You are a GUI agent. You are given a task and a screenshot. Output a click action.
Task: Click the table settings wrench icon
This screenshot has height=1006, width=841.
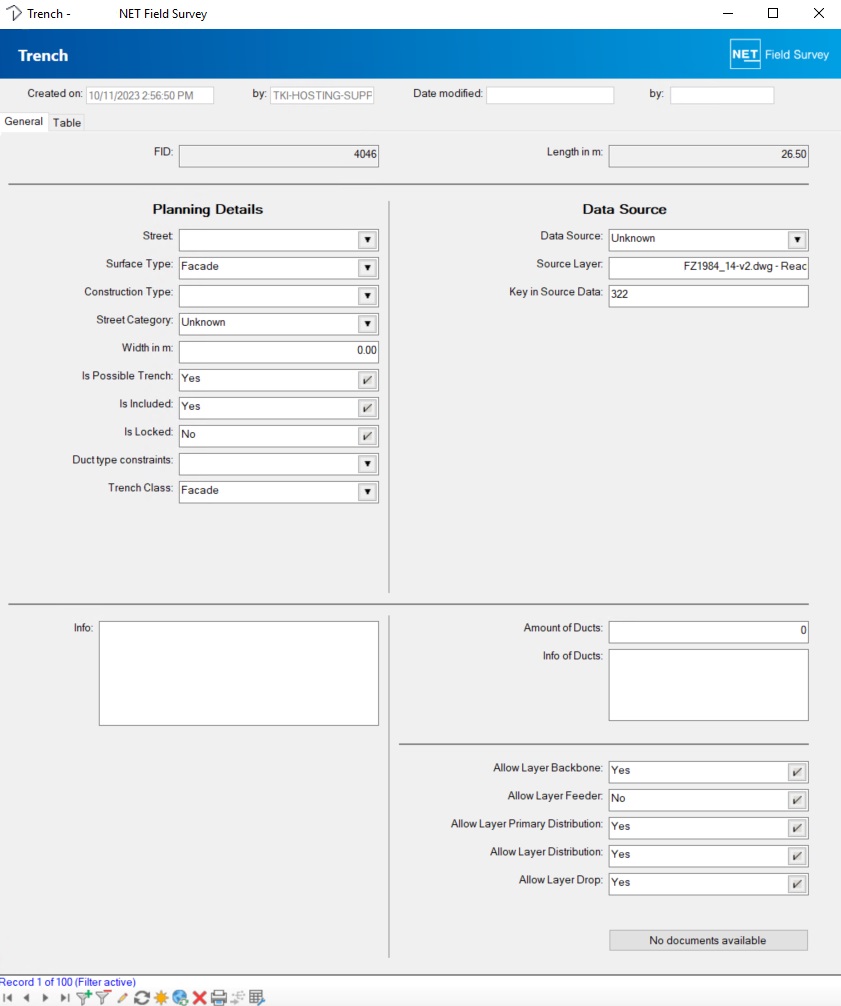point(257,998)
